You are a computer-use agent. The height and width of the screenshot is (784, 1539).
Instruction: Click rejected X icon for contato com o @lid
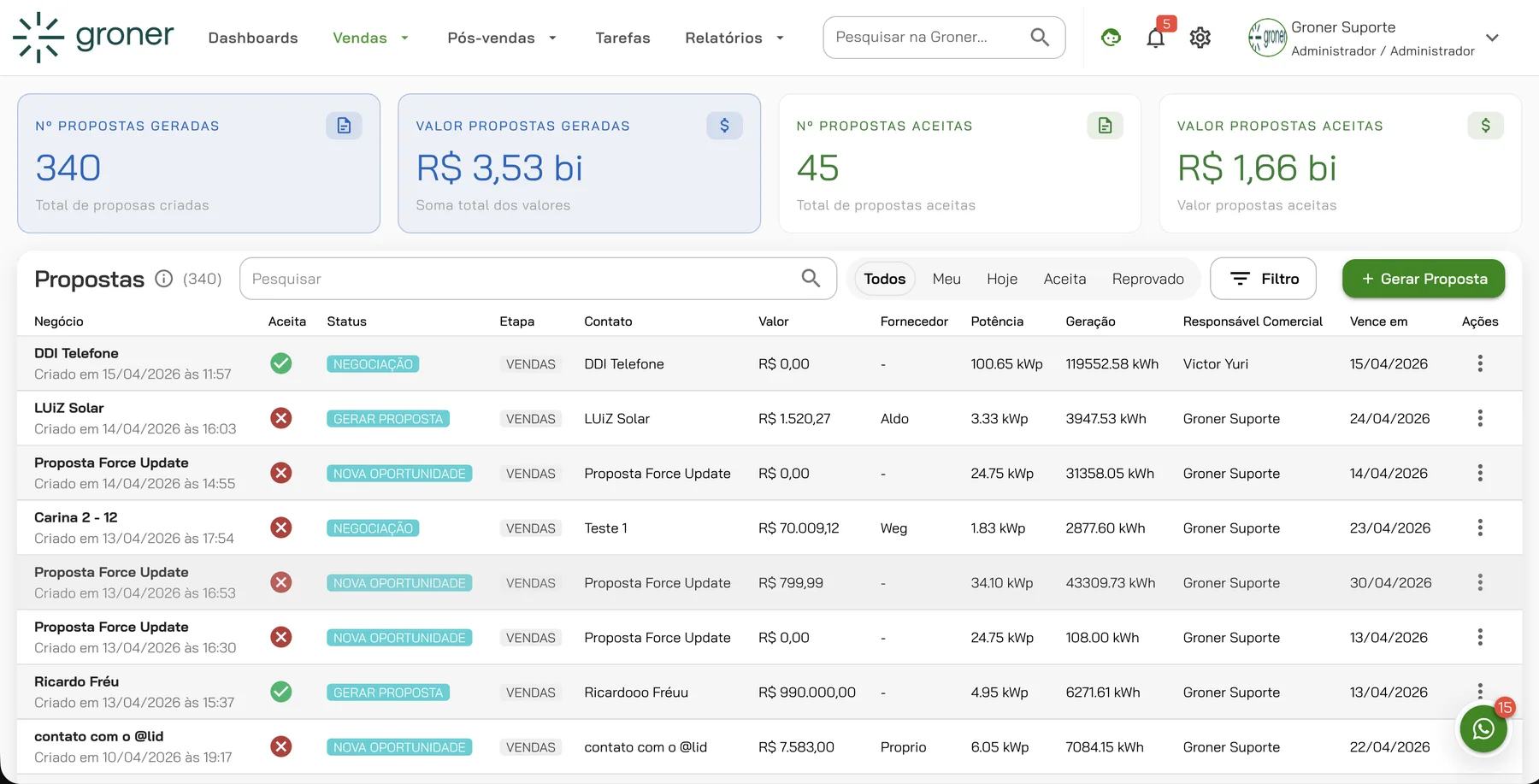pos(280,746)
